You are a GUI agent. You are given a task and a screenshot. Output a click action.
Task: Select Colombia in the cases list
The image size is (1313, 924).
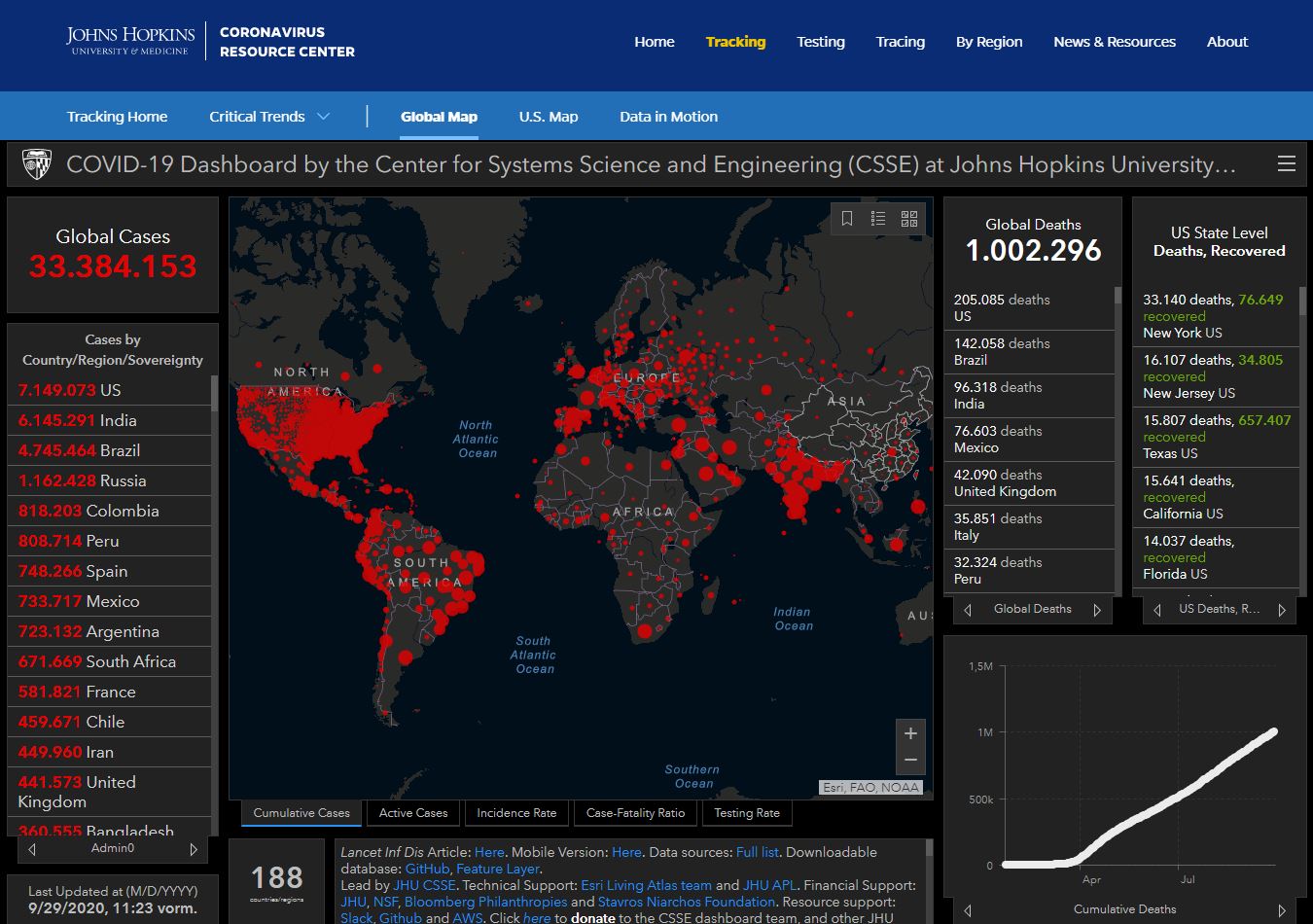click(x=109, y=511)
